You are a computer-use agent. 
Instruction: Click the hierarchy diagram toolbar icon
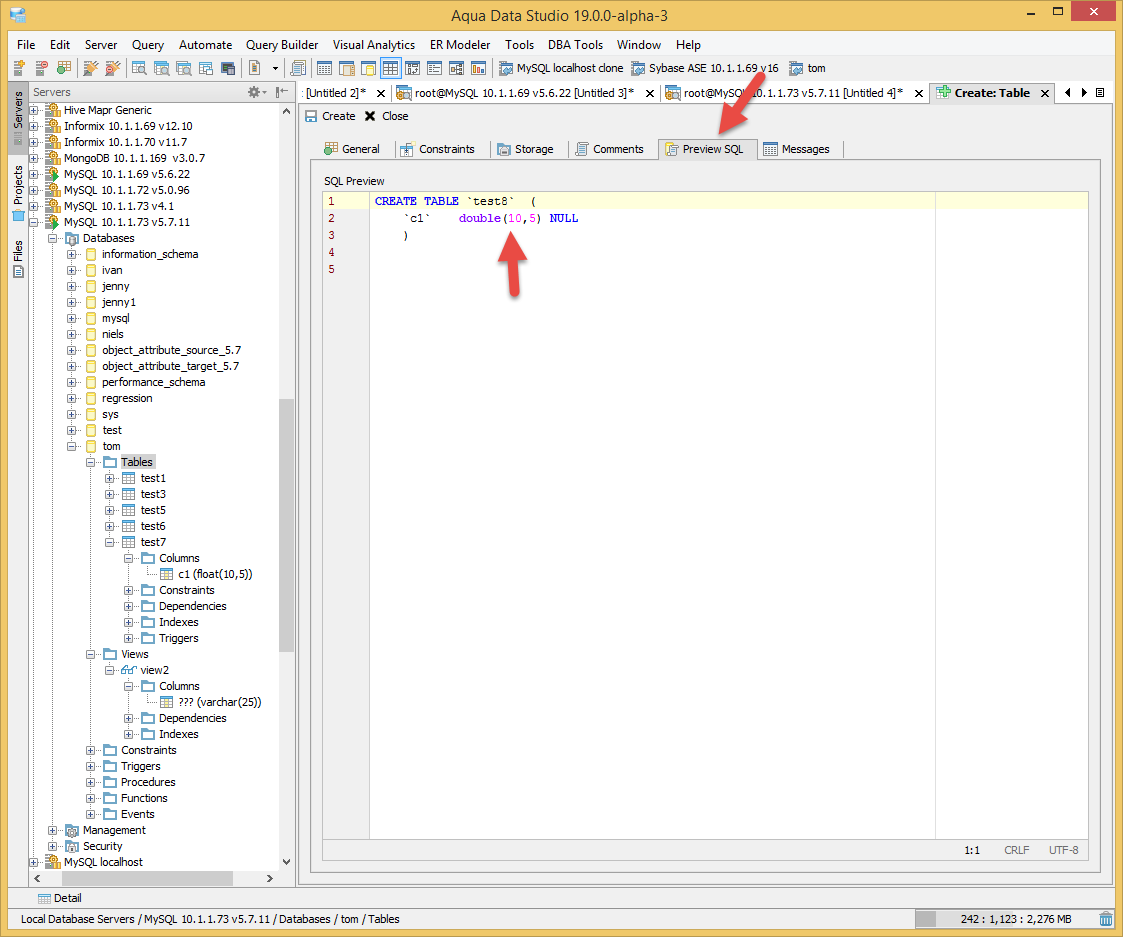click(x=456, y=68)
